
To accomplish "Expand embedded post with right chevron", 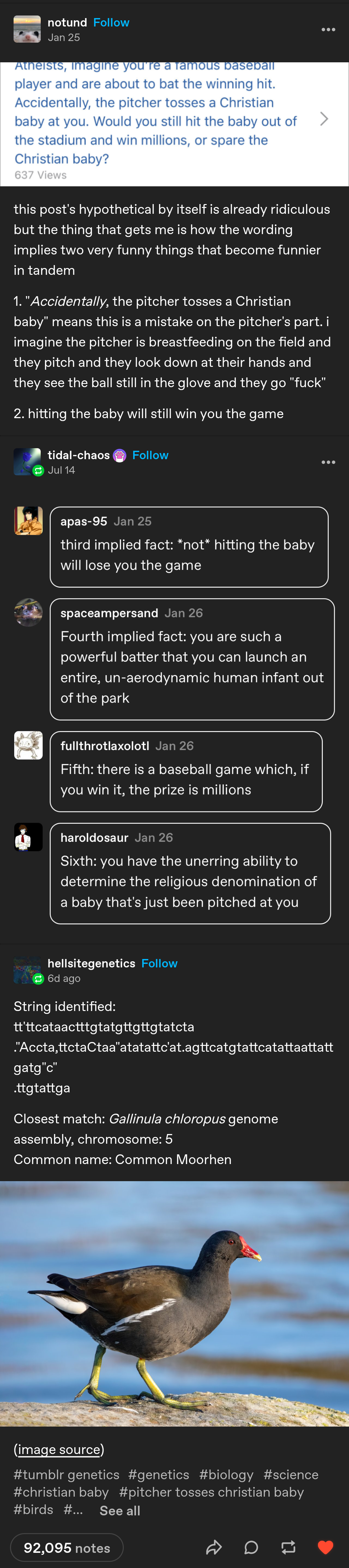I will (x=324, y=119).
